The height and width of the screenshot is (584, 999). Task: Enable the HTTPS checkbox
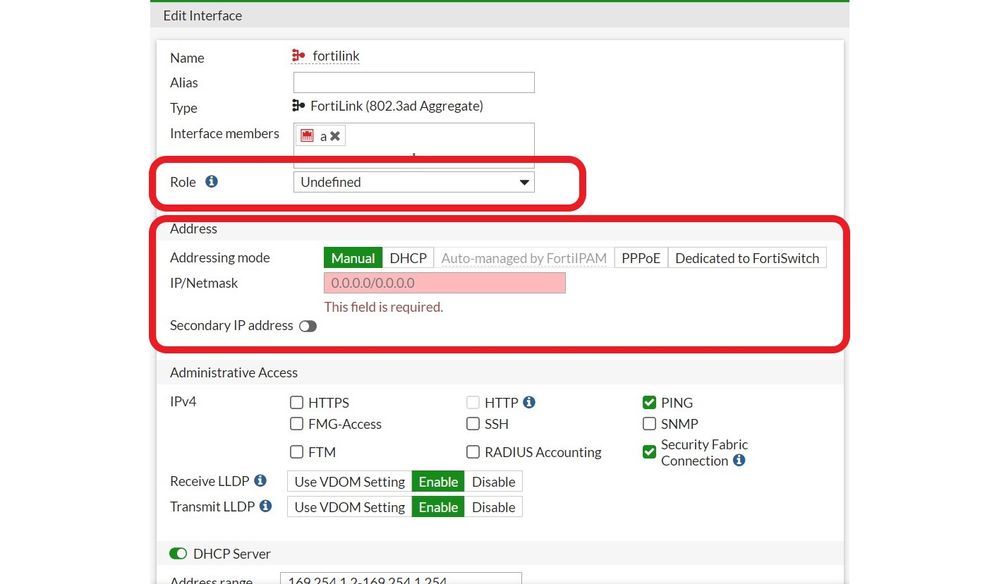pos(296,402)
